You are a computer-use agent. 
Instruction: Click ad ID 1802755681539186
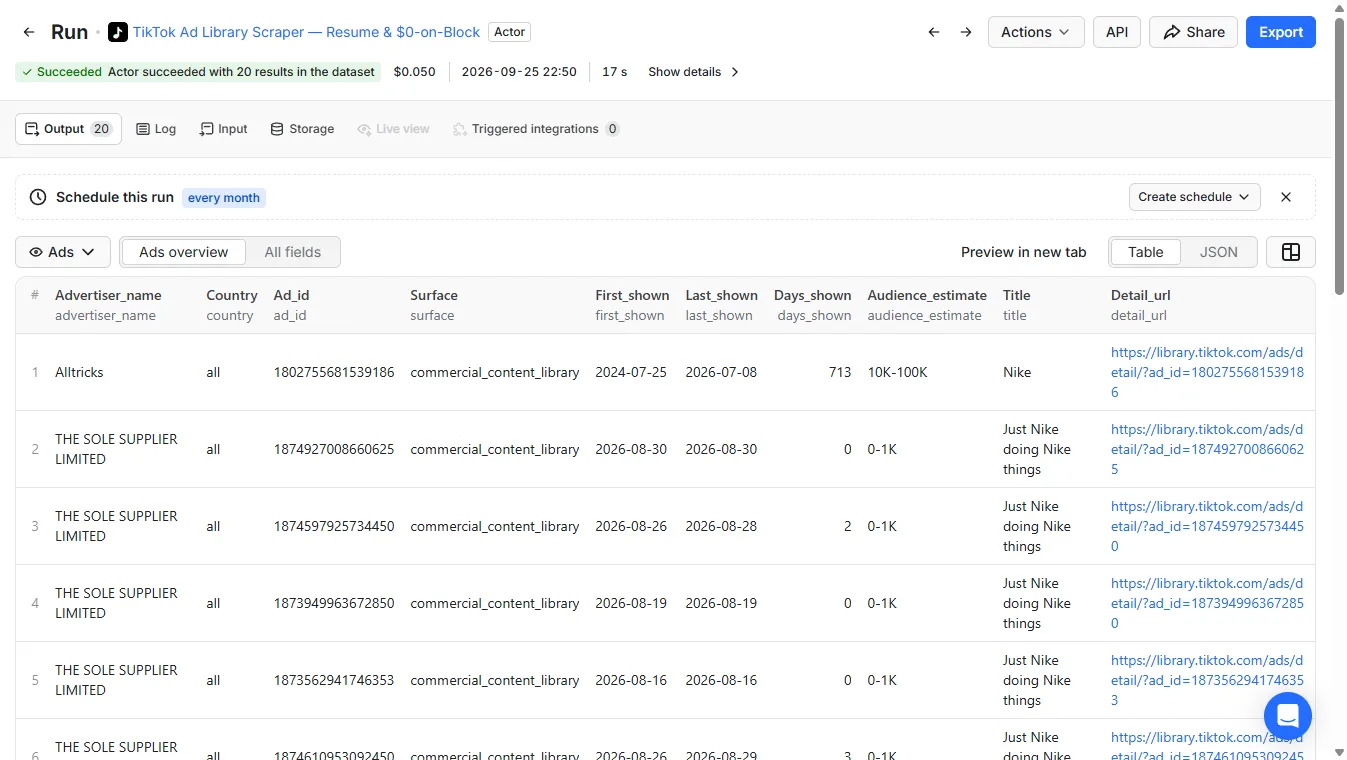click(x=334, y=372)
